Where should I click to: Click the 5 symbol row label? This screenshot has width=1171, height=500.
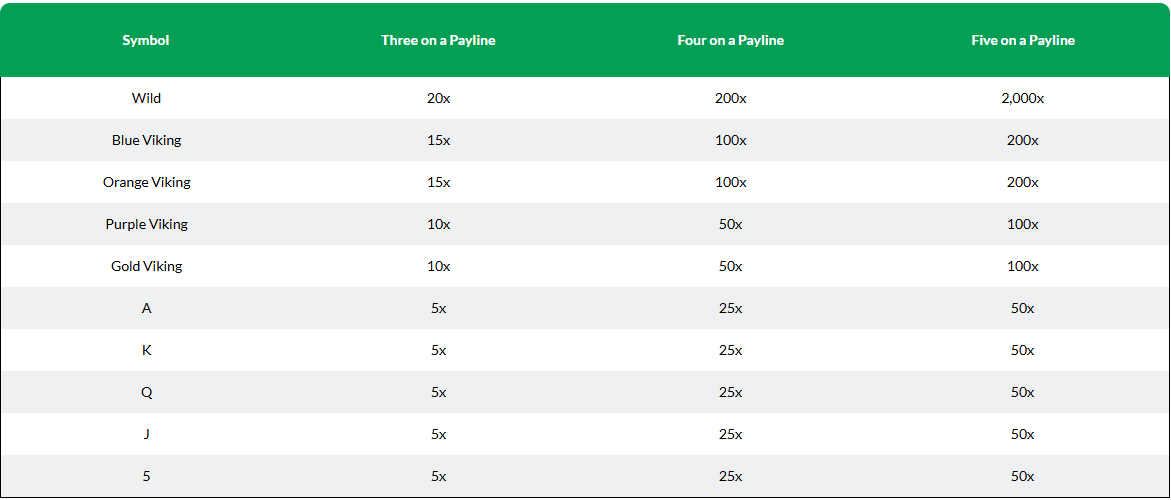point(146,476)
